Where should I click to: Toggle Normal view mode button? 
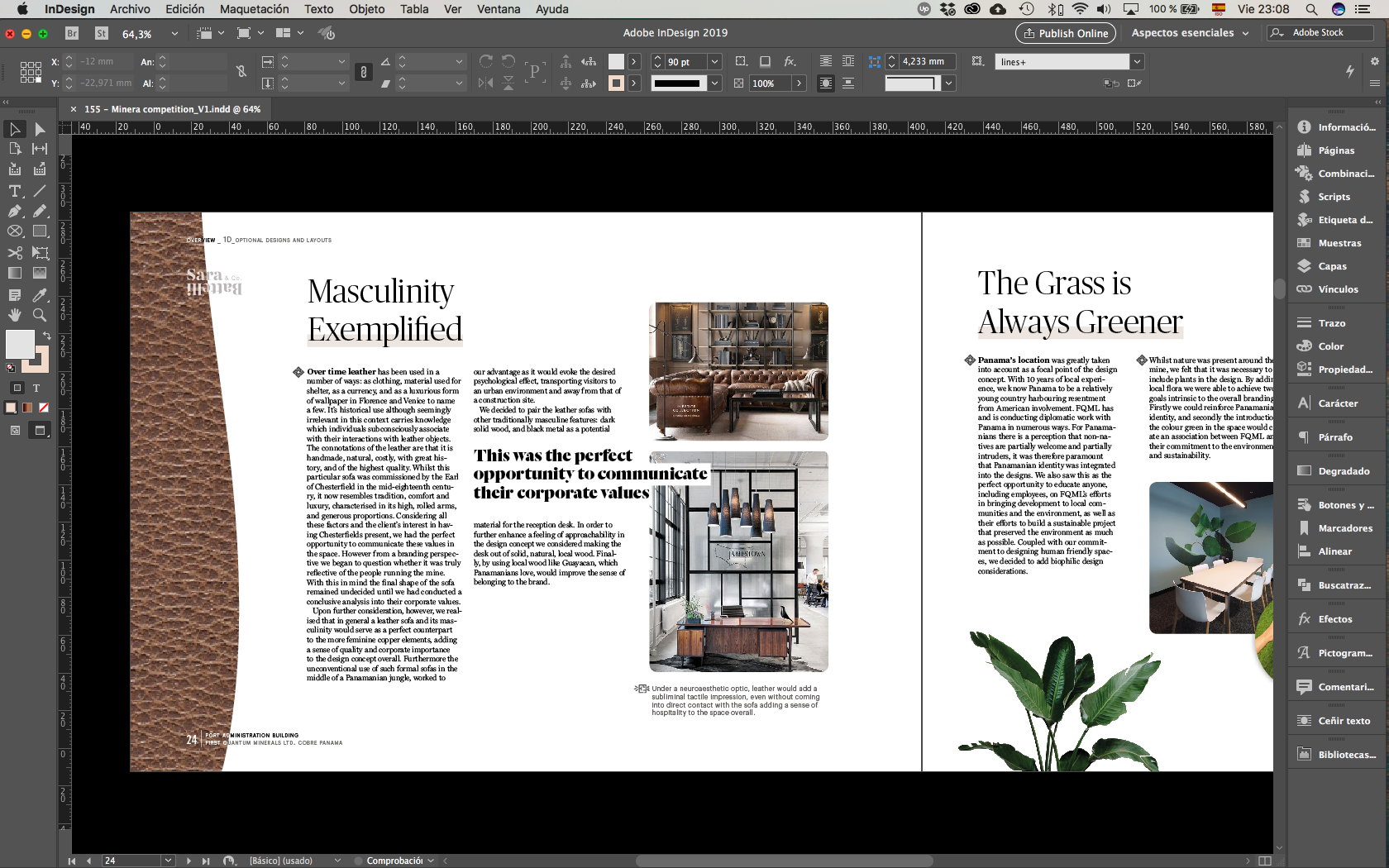15,430
